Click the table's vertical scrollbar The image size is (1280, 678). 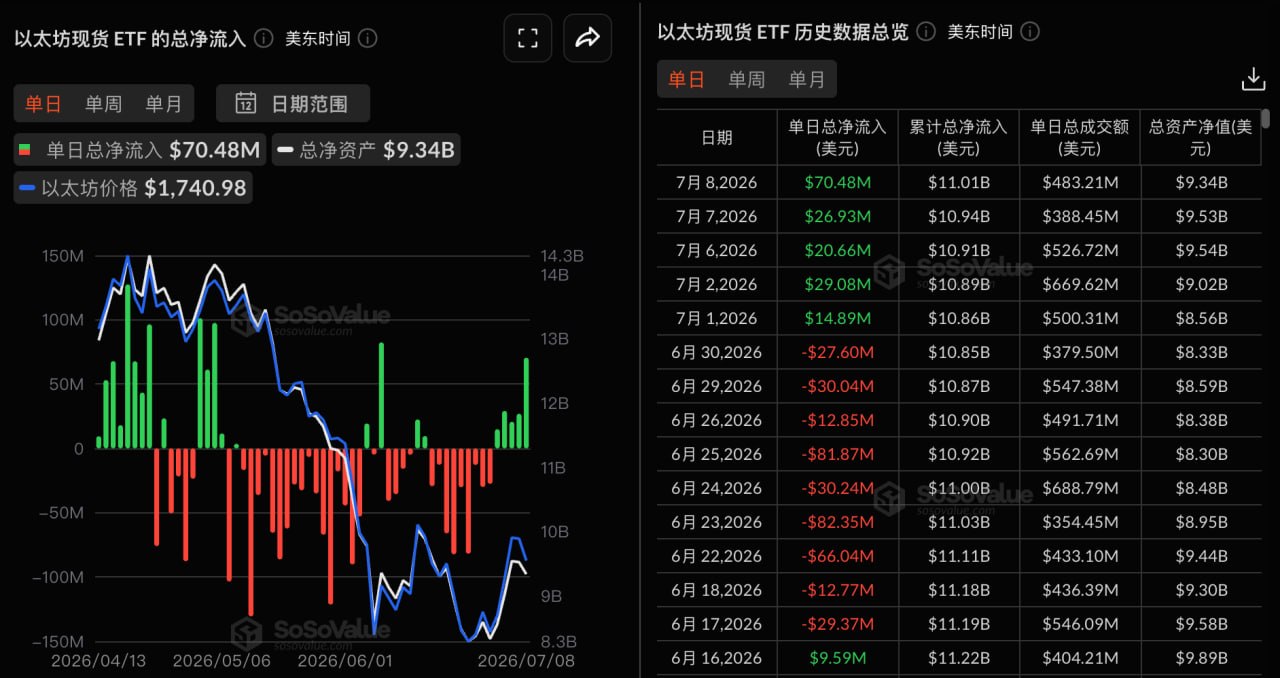[1266, 119]
